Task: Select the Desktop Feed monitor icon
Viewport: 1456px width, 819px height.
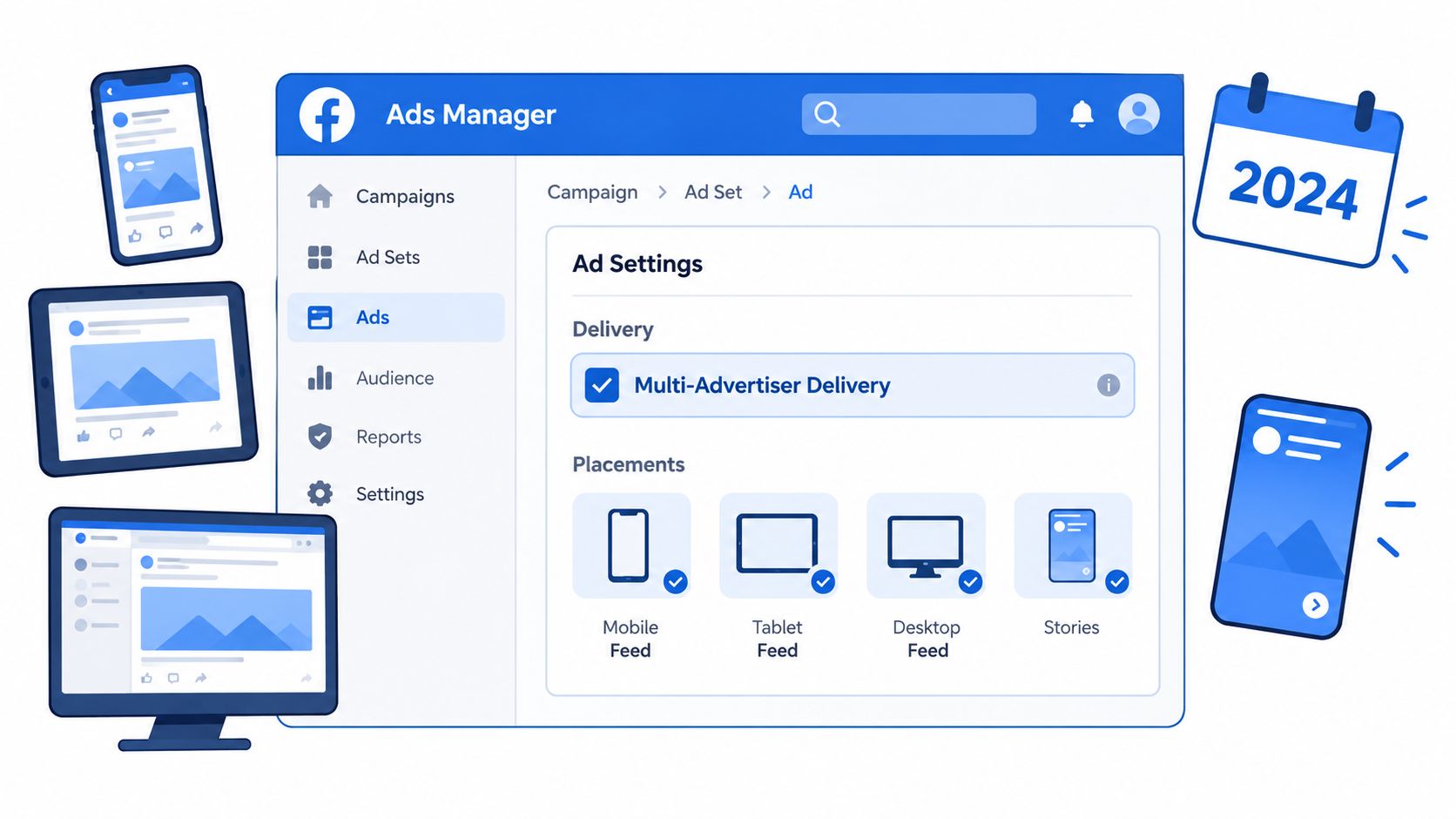Action: tap(925, 546)
